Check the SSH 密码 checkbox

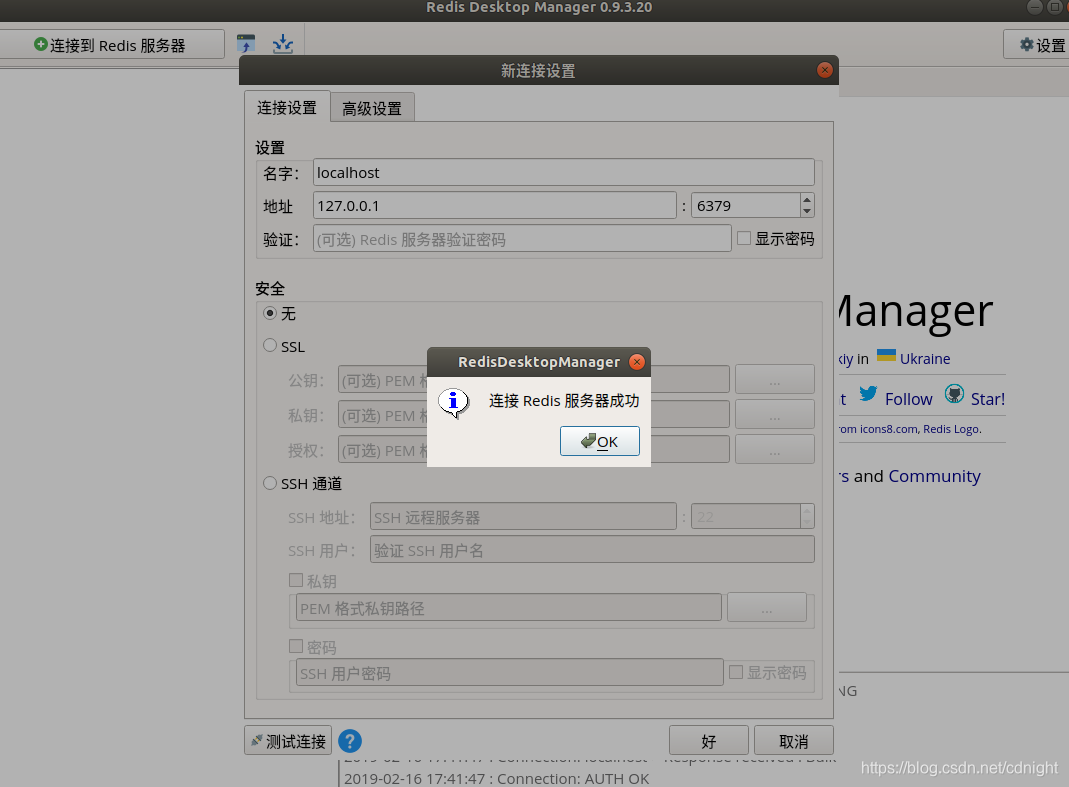pos(296,646)
